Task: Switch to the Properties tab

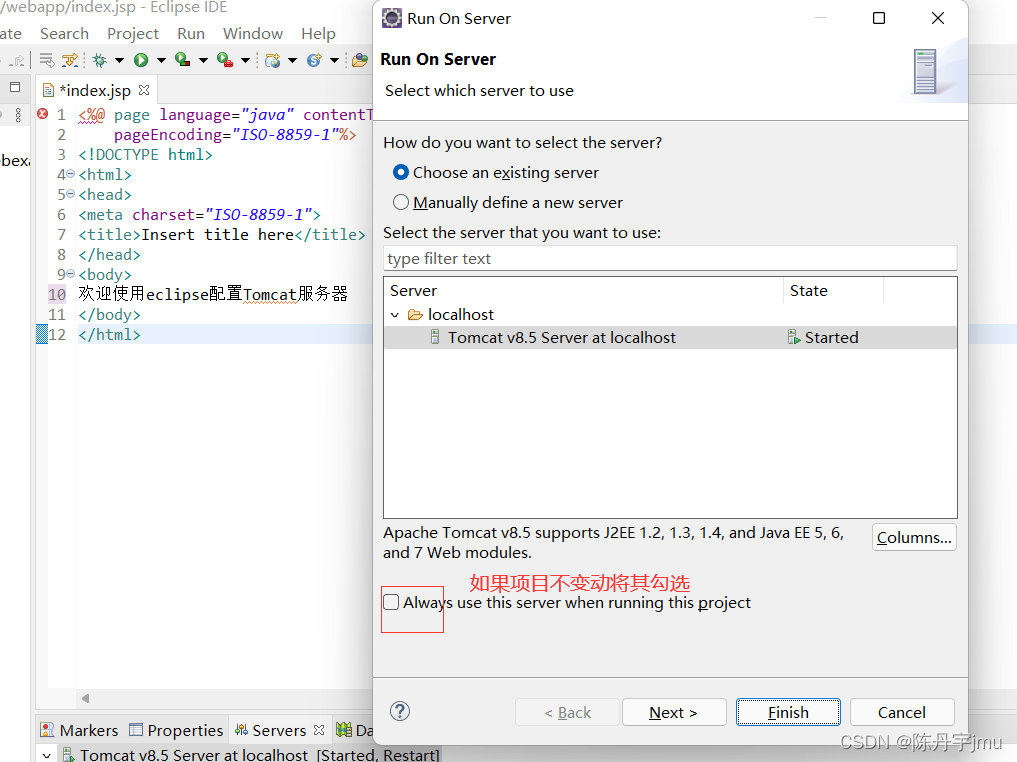Action: 176,730
